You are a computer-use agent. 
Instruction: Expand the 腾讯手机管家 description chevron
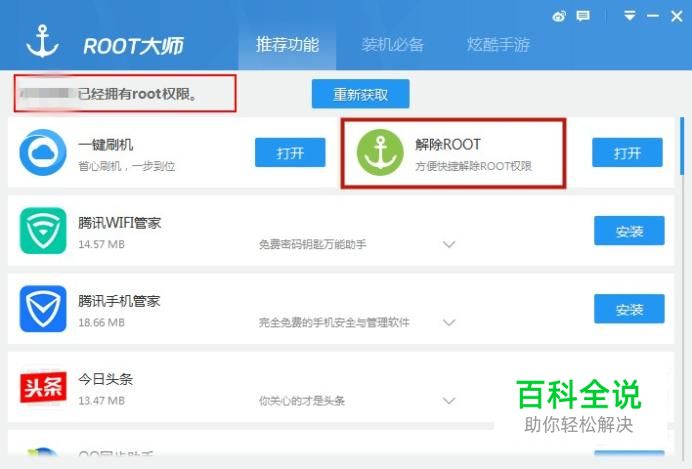coord(449,323)
